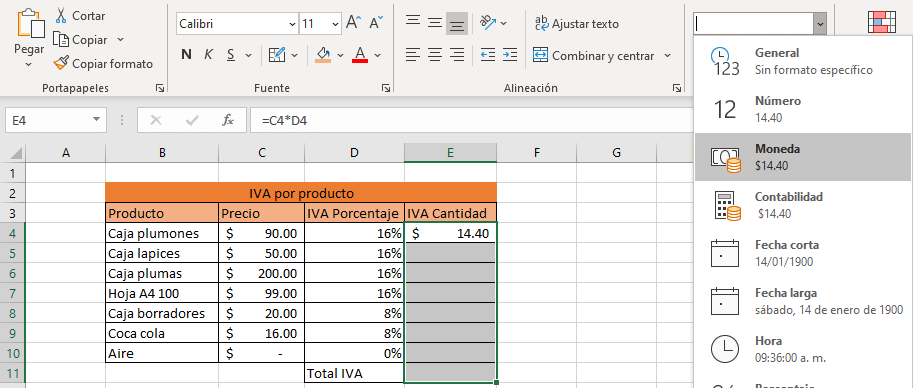Apply red font color A
913x388 pixels.
(x=360, y=55)
